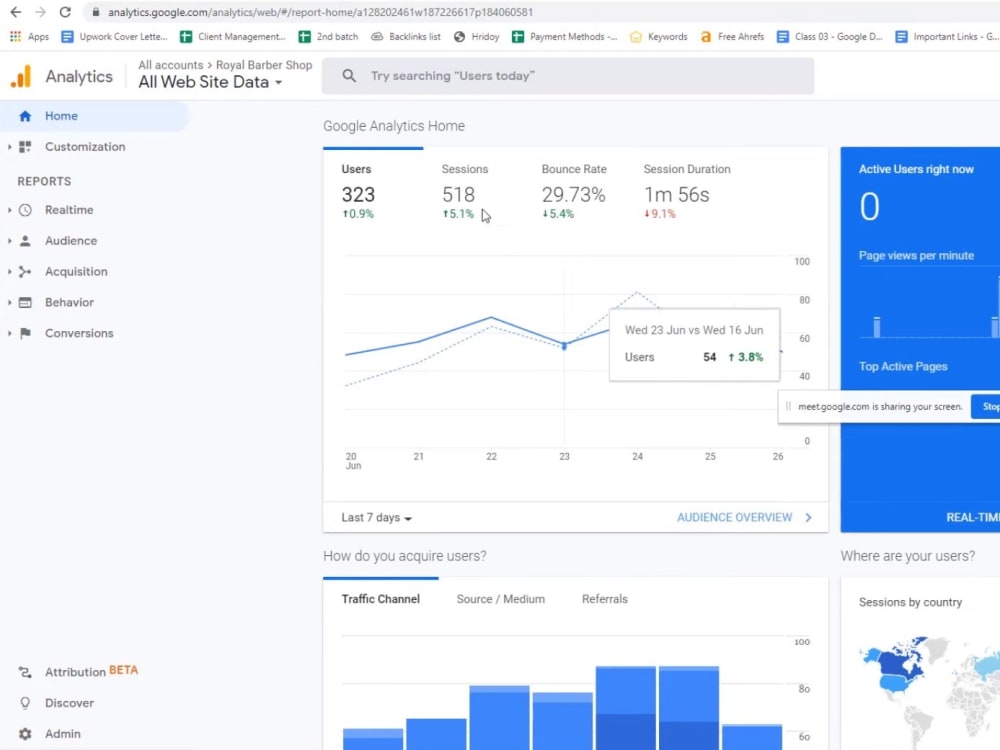Click Stop sharing in the meet.google.com bar
Viewport: 1000px width, 750px height.
(x=986, y=407)
